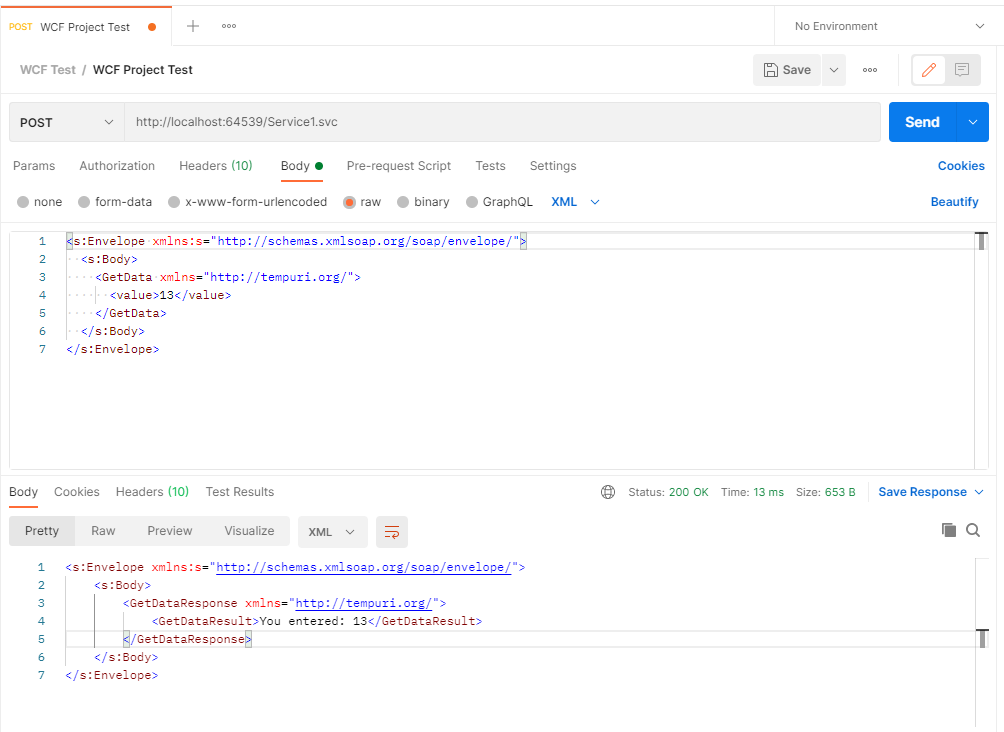Click the Beautify link
This screenshot has width=1004, height=732.
(x=954, y=202)
